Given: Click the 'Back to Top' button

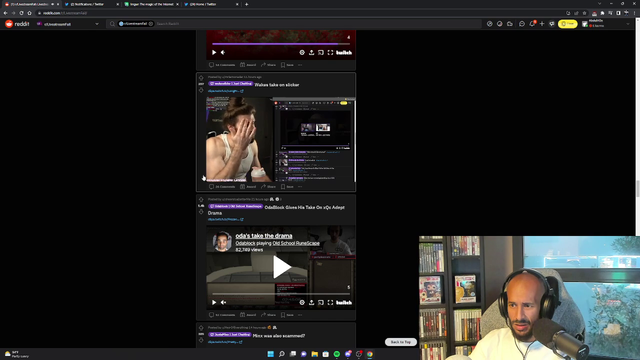Looking at the screenshot, I should [x=400, y=342].
